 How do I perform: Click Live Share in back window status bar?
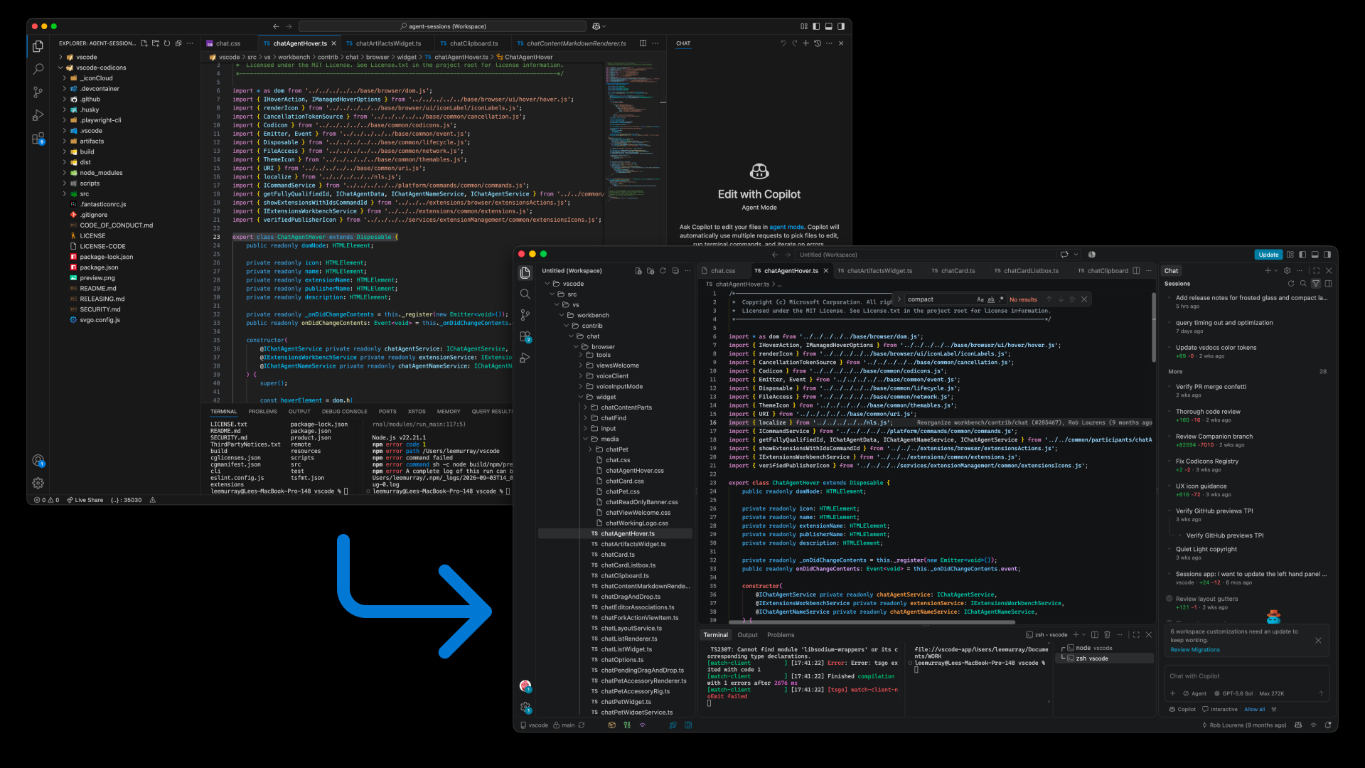click(85, 499)
